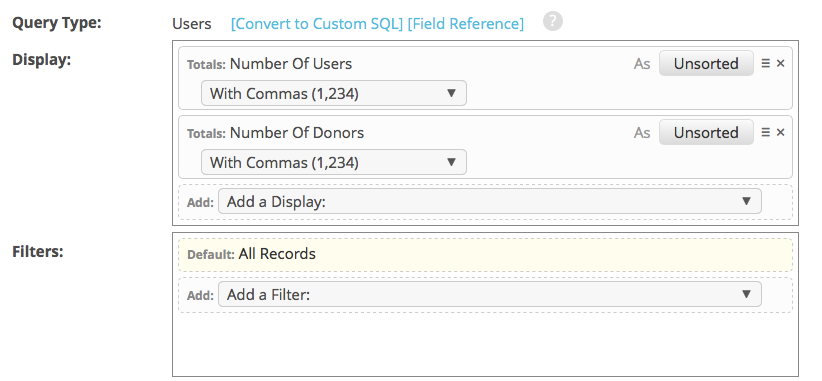Click reorder handle for Number Of Donors
Viewport: 822px width, 381px height.
765,133
